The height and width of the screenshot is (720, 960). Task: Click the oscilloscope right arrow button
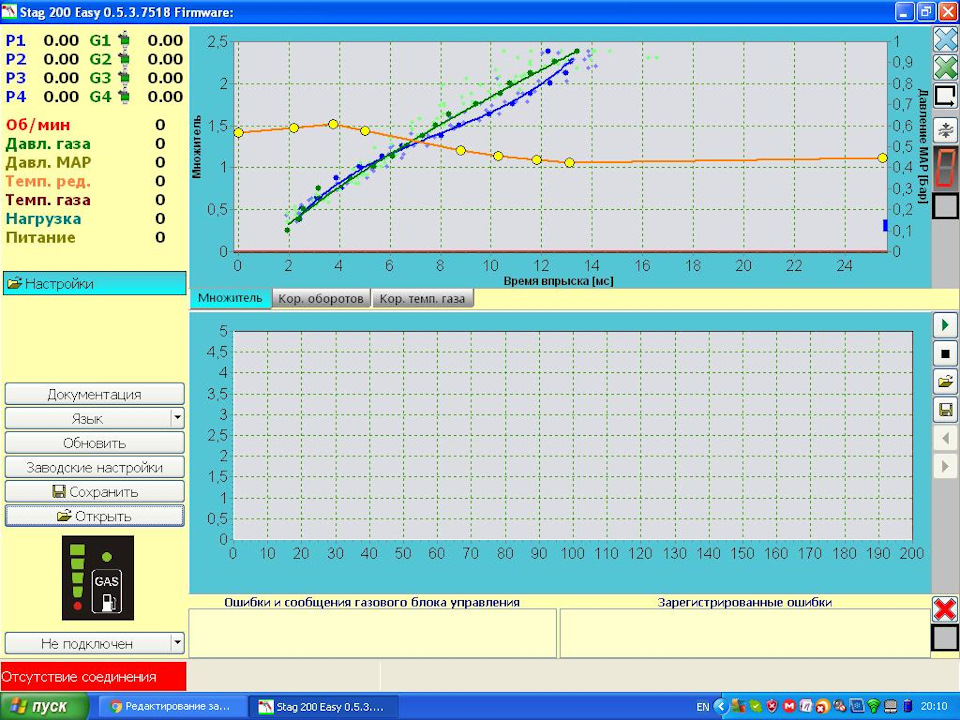(945, 466)
